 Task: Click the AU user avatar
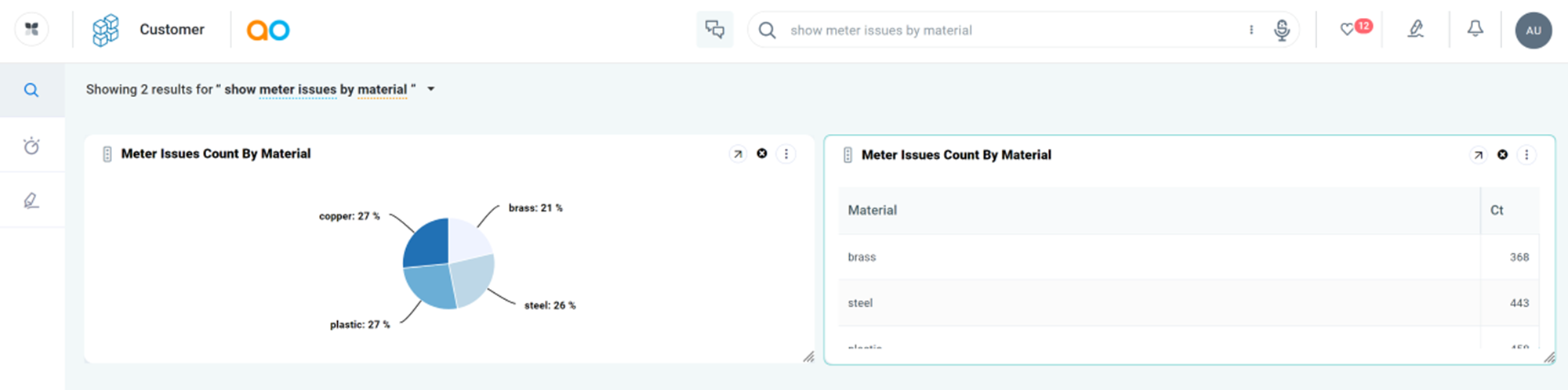coord(1533,31)
